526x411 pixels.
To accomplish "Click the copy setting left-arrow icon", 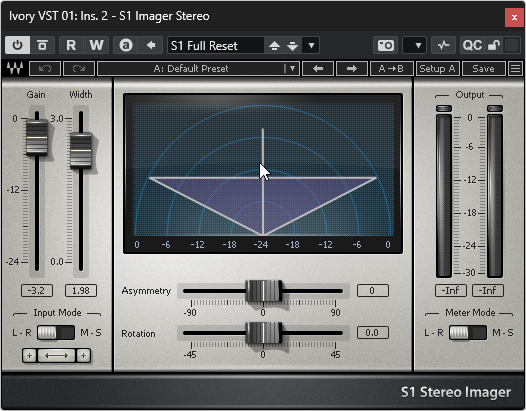I will [x=151, y=45].
